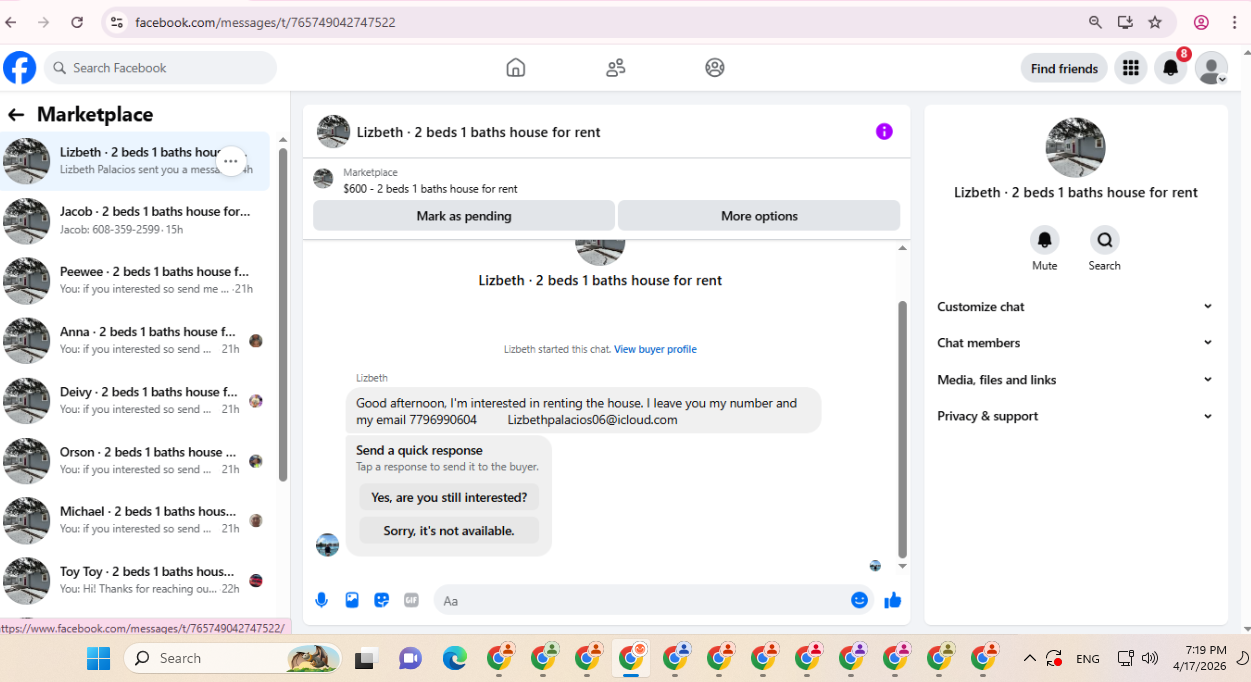Open notifications bell with 8 badge
This screenshot has height=682, width=1251.
tap(1171, 68)
